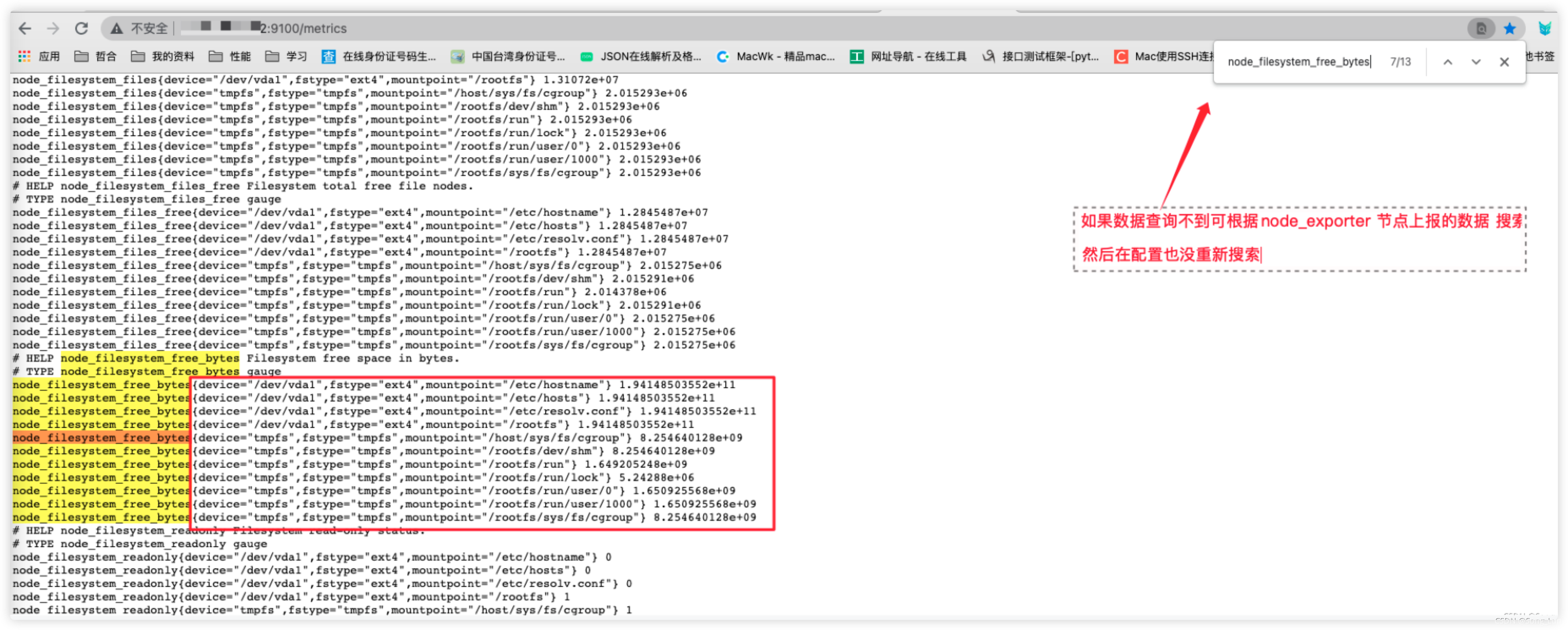
Task: Click the HELP node_filesystem_files_free line
Action: click(x=243, y=186)
